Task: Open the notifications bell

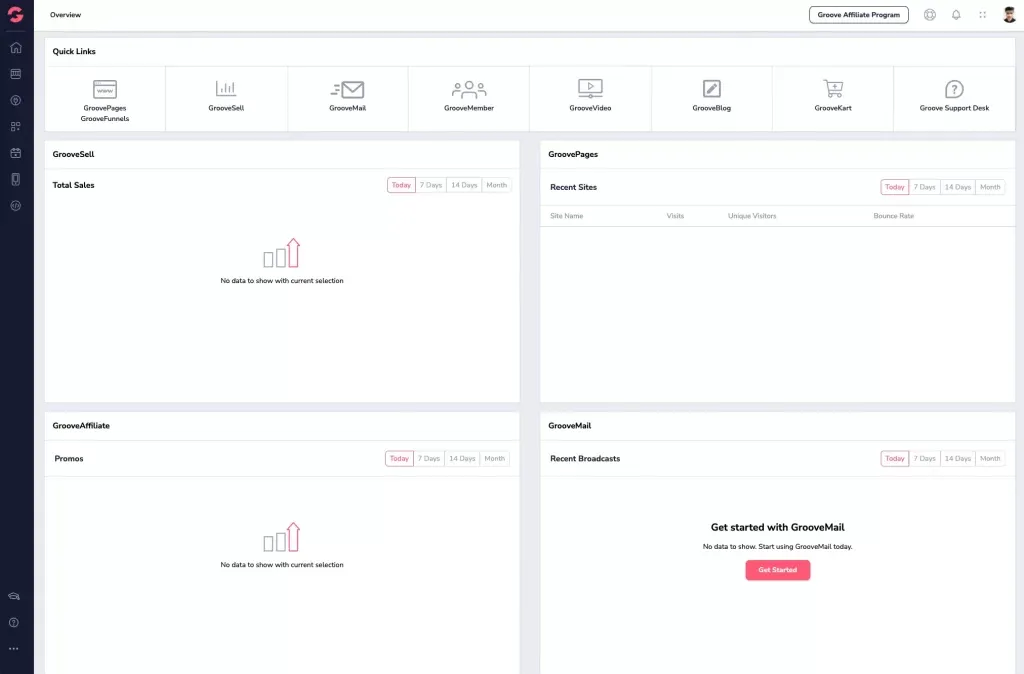Action: 956,14
